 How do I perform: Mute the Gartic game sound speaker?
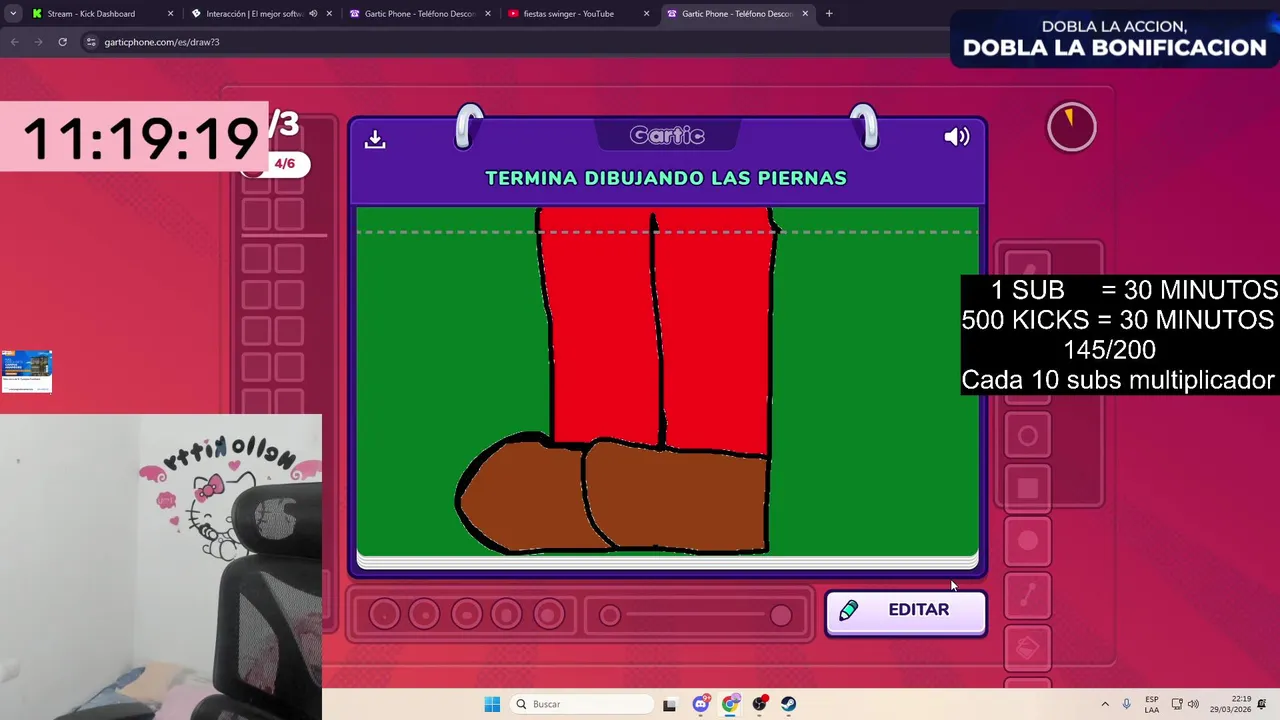956,137
